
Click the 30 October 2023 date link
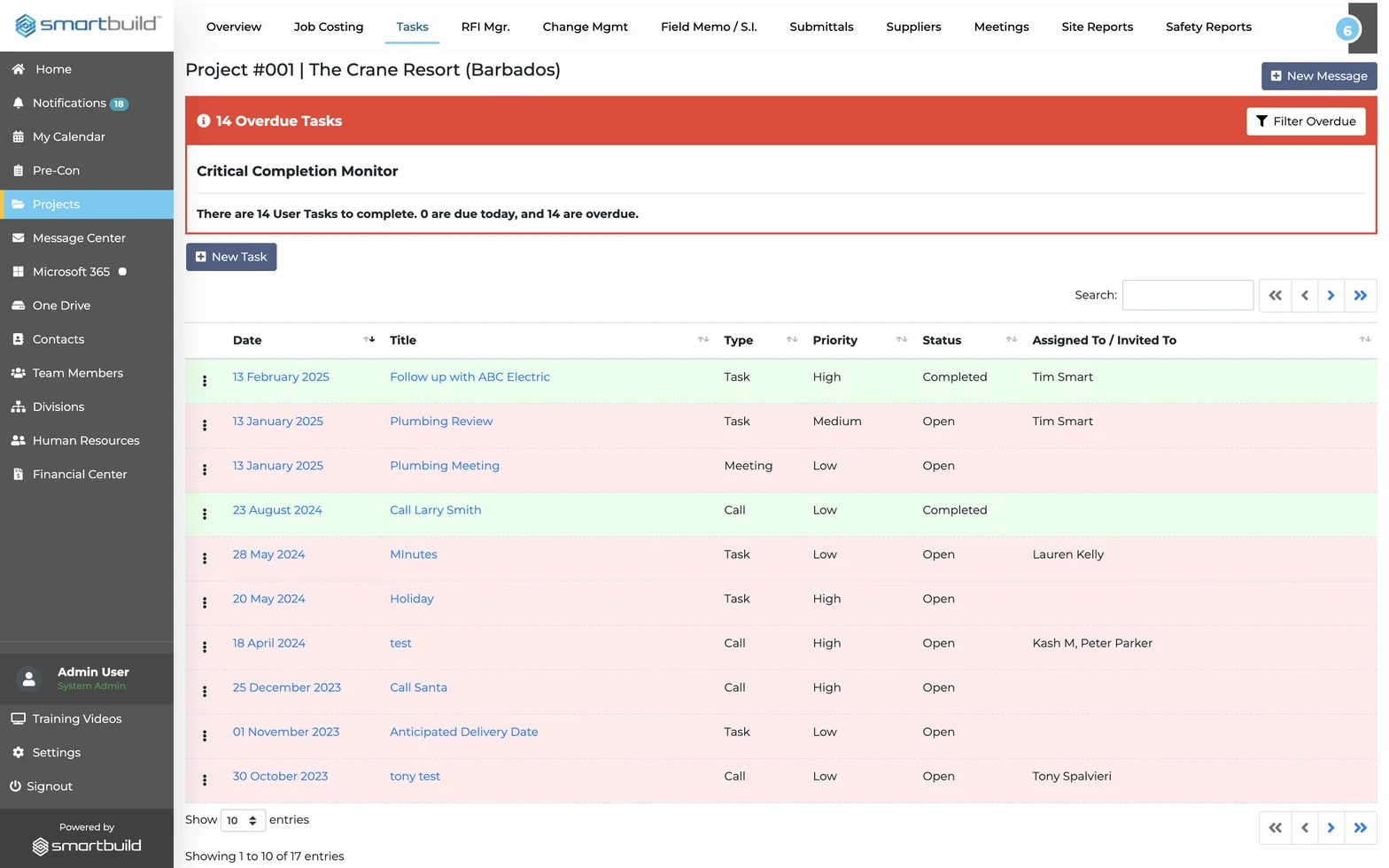280,776
